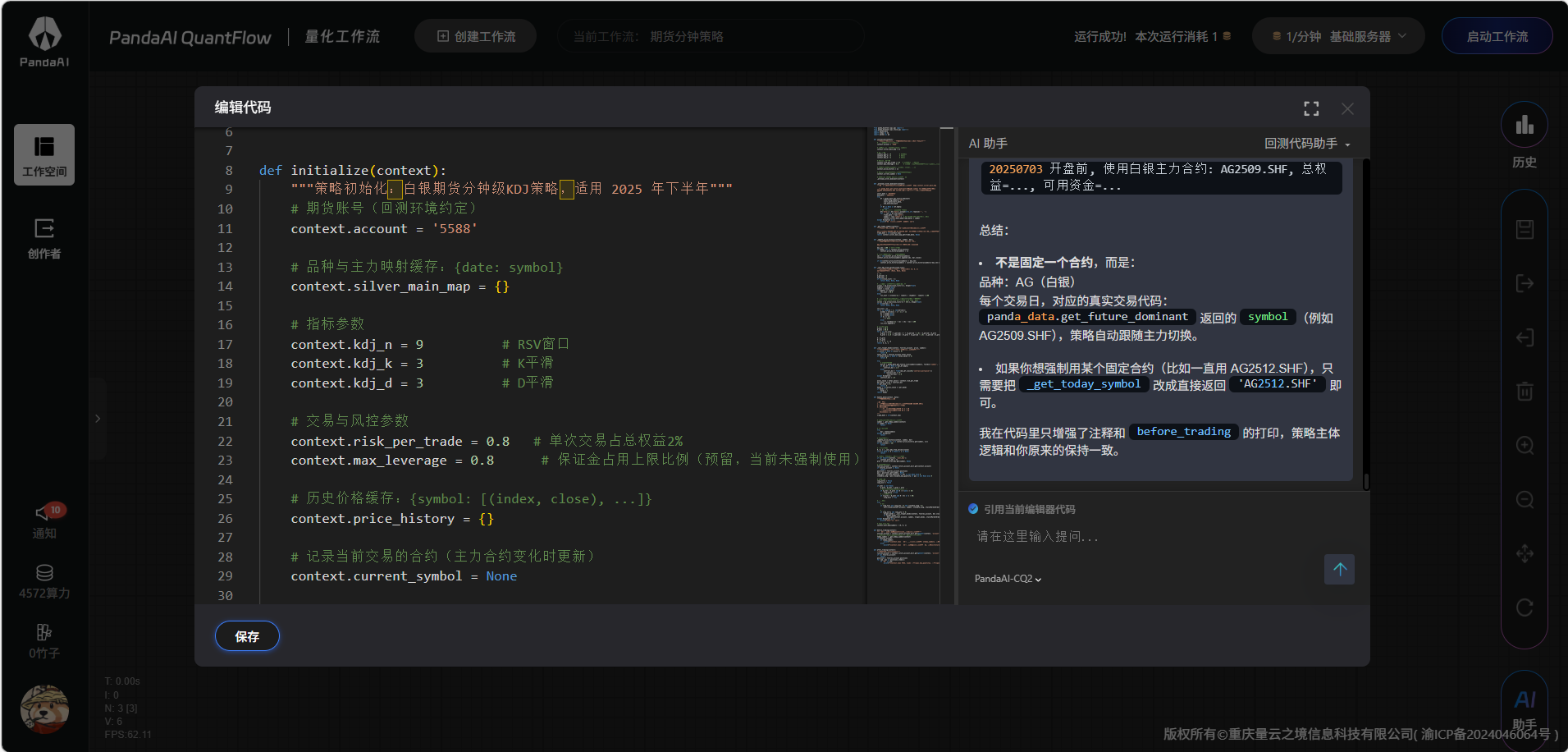Click code line context.silver_main_map = {}

pos(400,287)
